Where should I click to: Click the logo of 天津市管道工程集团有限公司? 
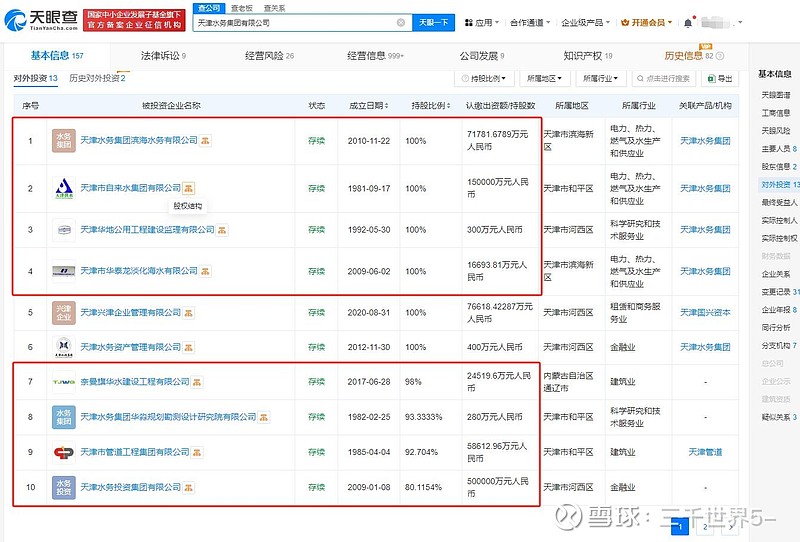tap(64, 452)
